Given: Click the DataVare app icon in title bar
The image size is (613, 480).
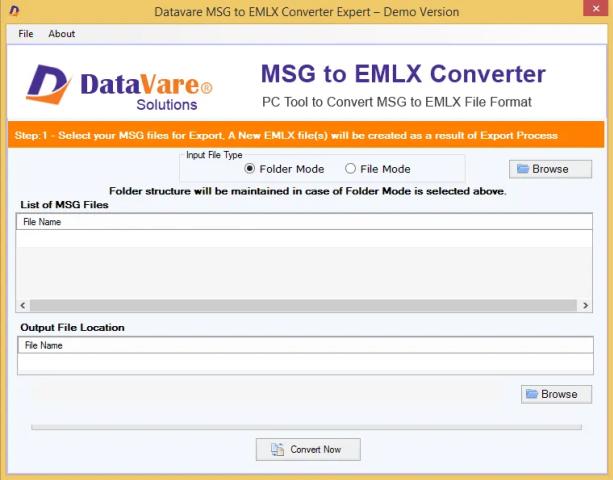Looking at the screenshot, I should coord(13,11).
